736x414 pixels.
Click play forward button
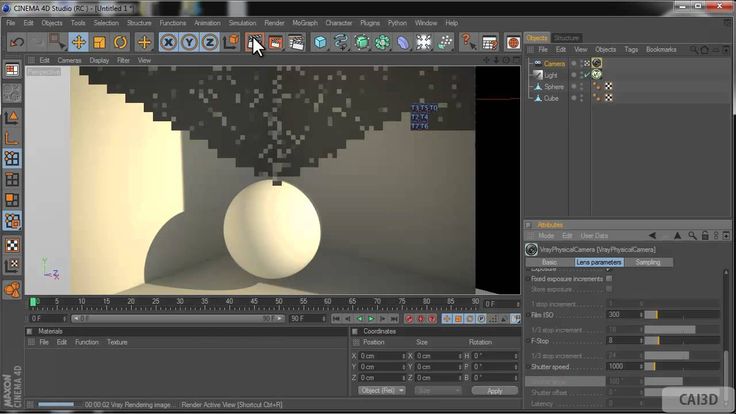point(371,319)
